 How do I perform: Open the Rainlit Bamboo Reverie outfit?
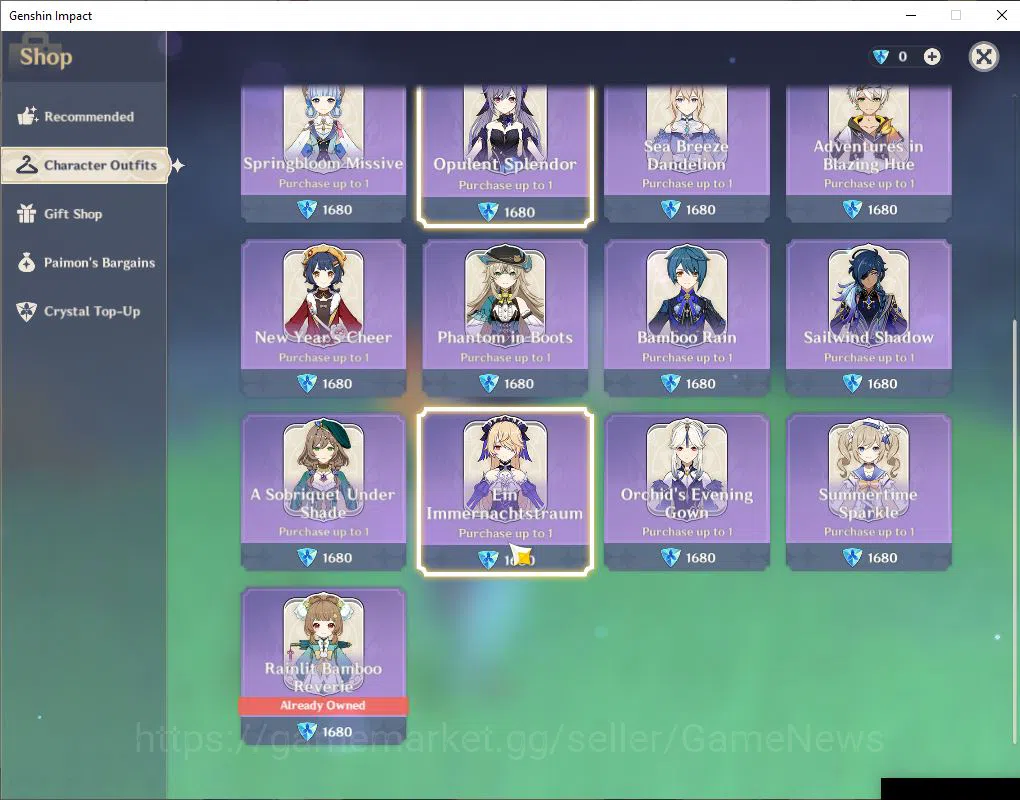tap(323, 666)
